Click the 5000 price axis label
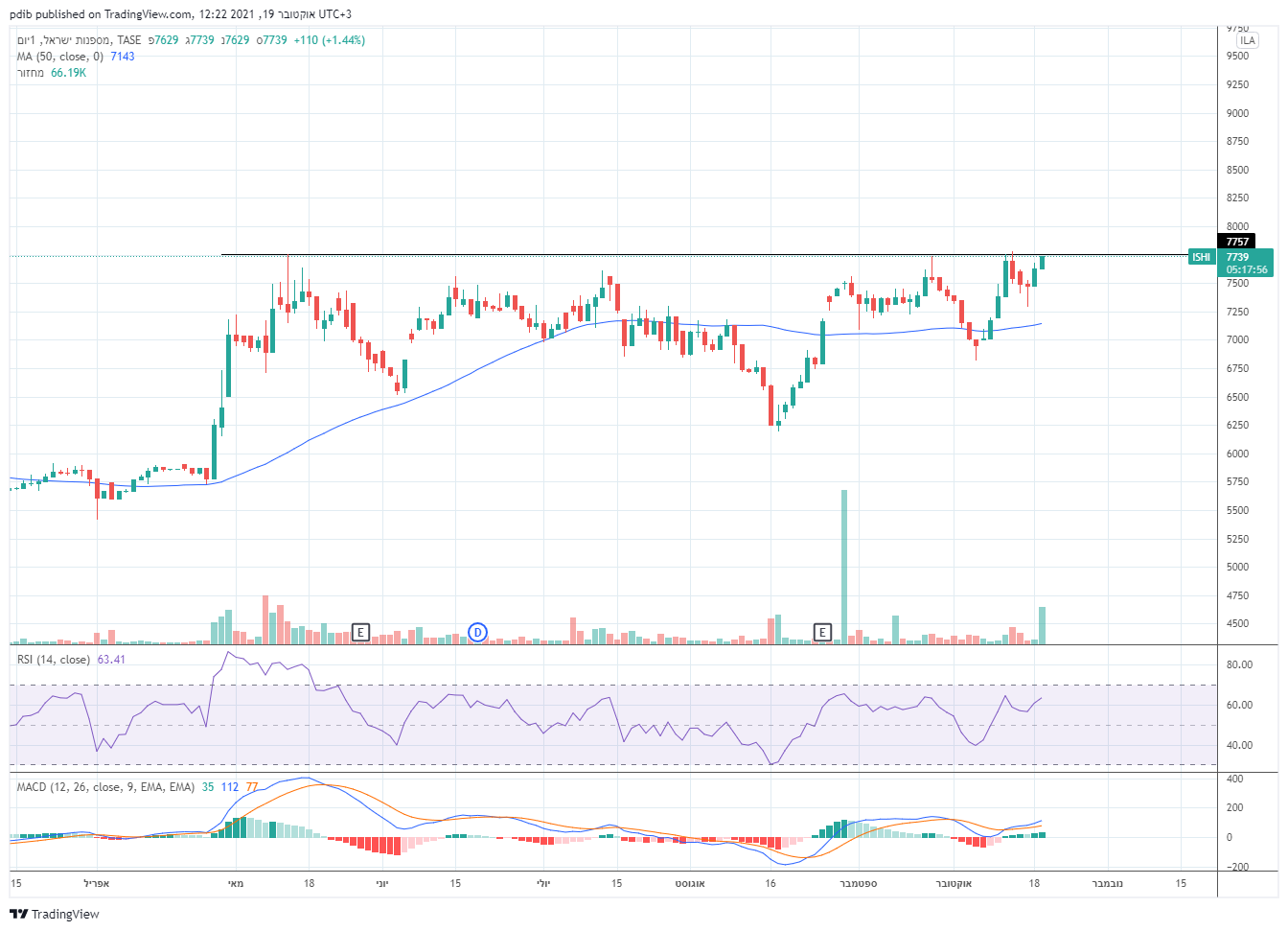Viewport: 1288px width, 931px height. click(x=1237, y=567)
